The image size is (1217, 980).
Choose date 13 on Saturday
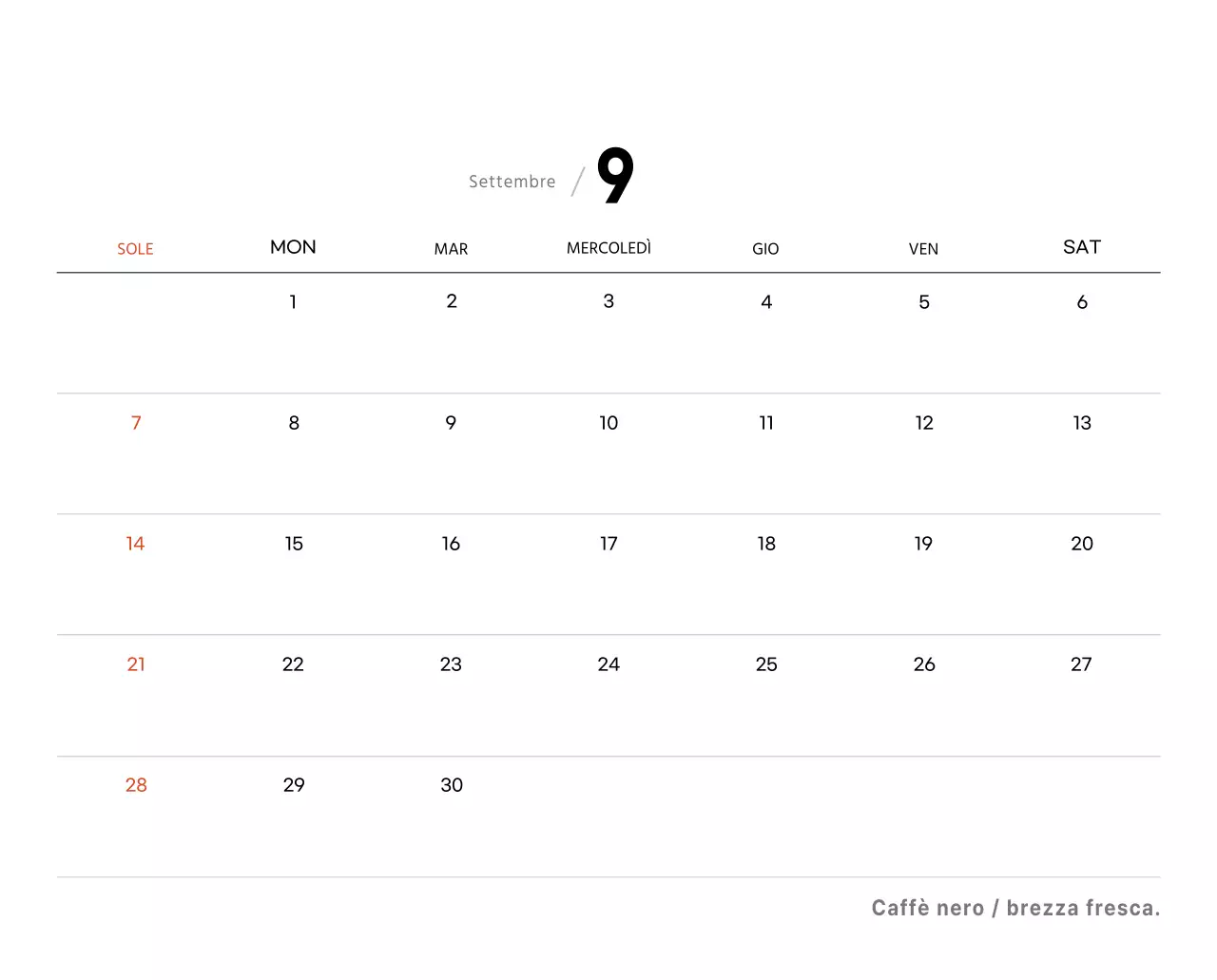(1081, 423)
